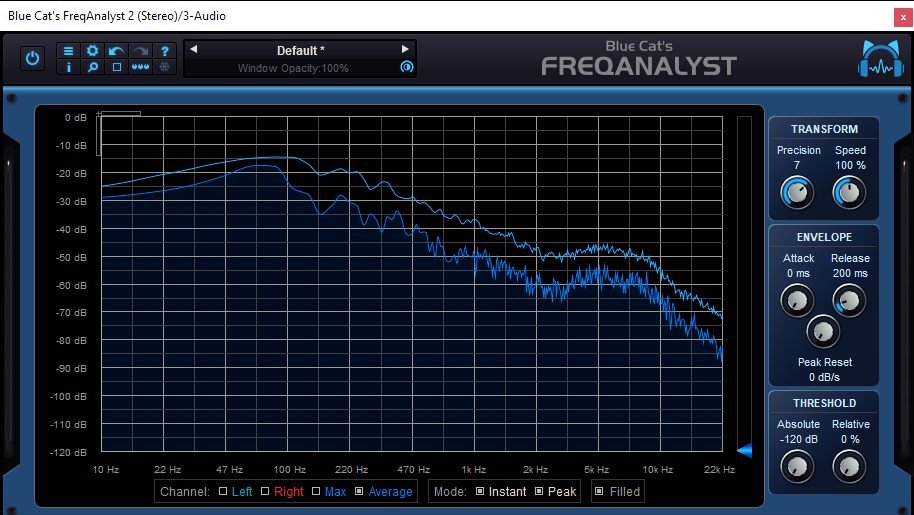Click the snowflake freeze icon

165,67
